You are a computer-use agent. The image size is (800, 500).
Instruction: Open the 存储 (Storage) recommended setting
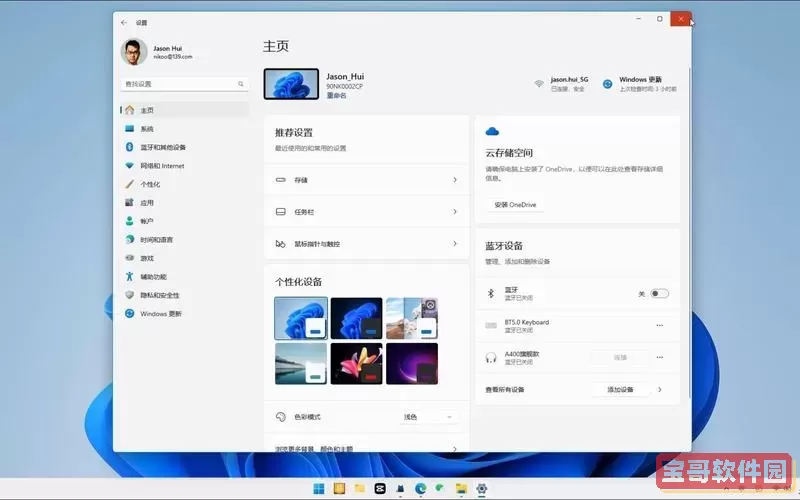(366, 180)
